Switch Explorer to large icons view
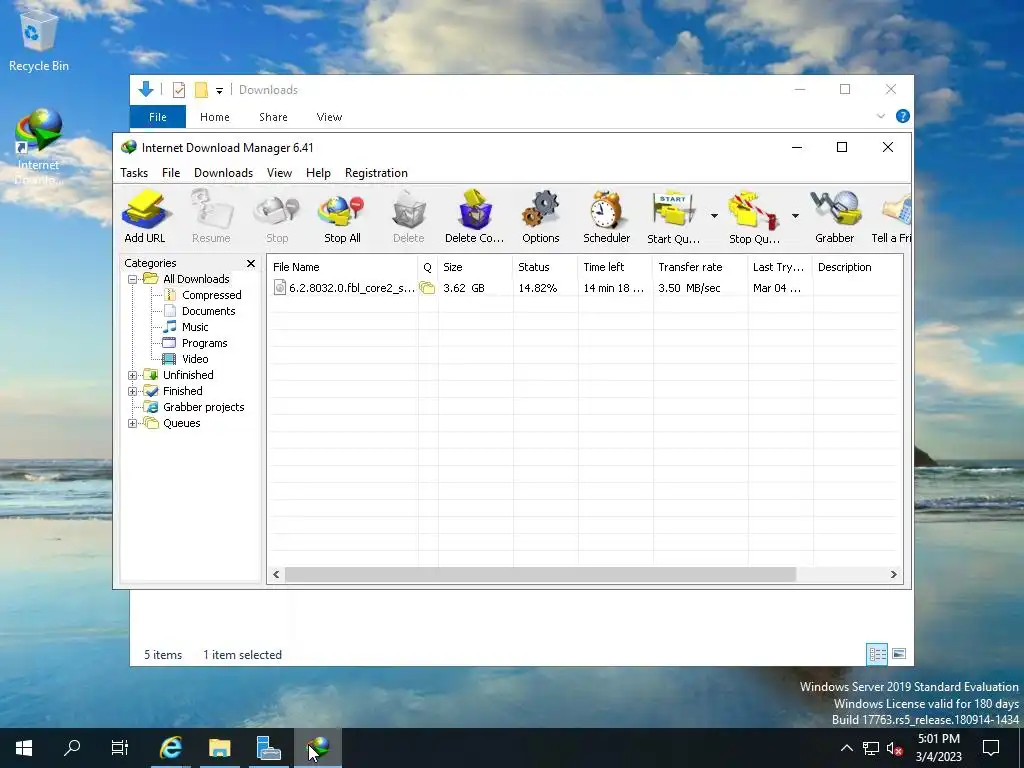This screenshot has width=1024, height=768. [x=899, y=654]
